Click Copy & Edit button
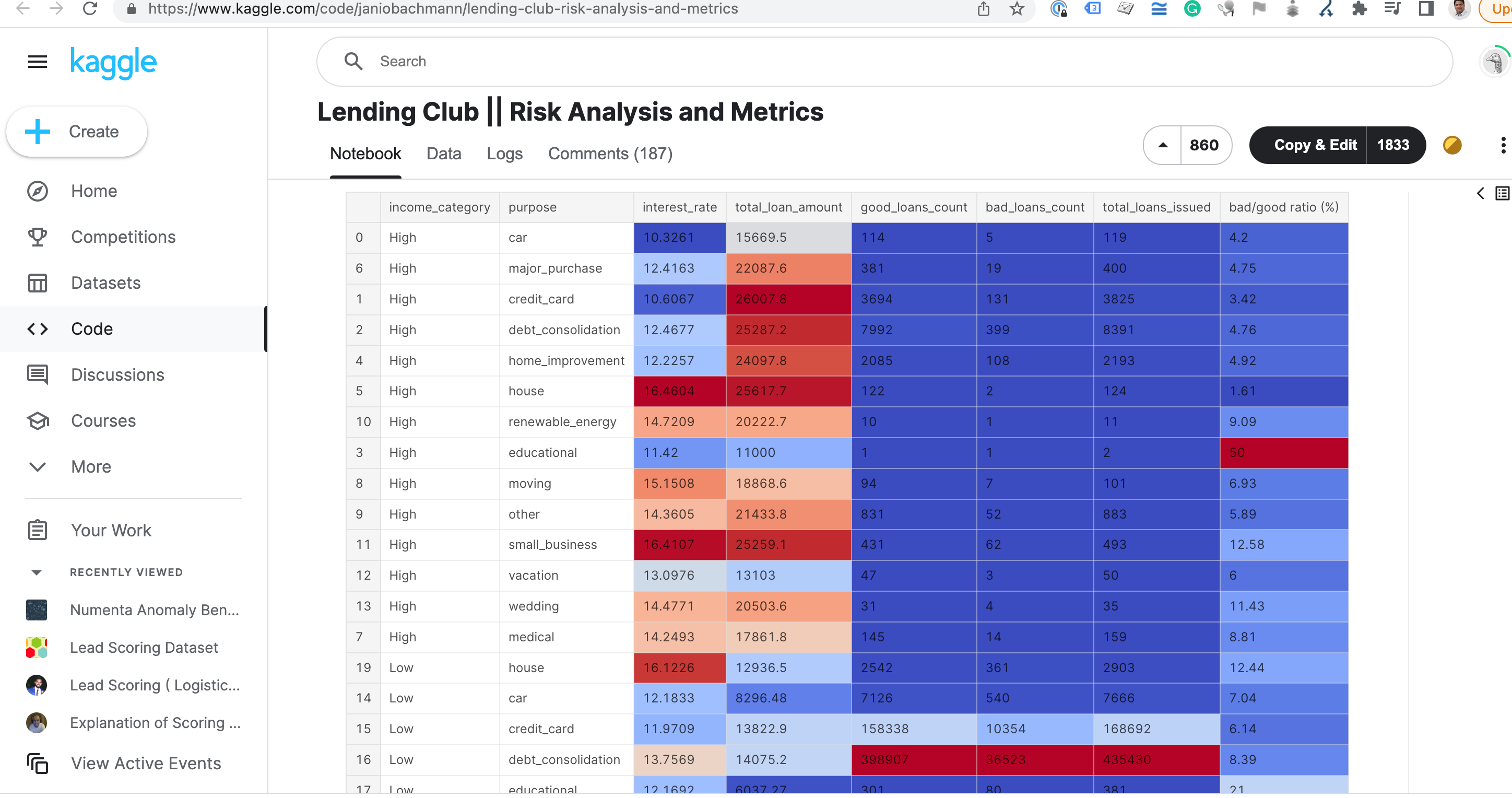Image resolution: width=1512 pixels, height=798 pixels. click(1315, 145)
